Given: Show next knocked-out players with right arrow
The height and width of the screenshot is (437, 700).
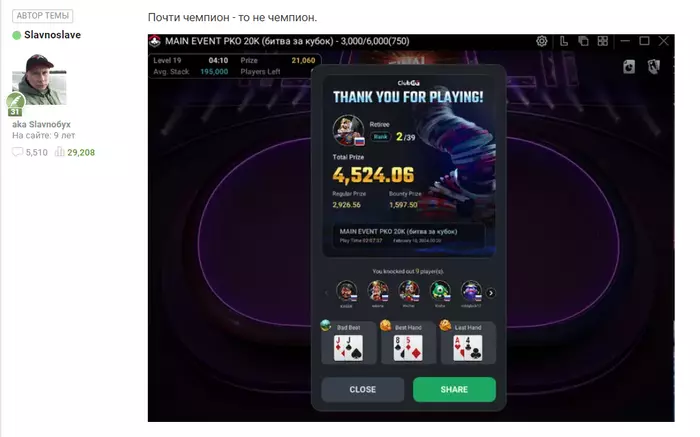Looking at the screenshot, I should [x=491, y=293].
